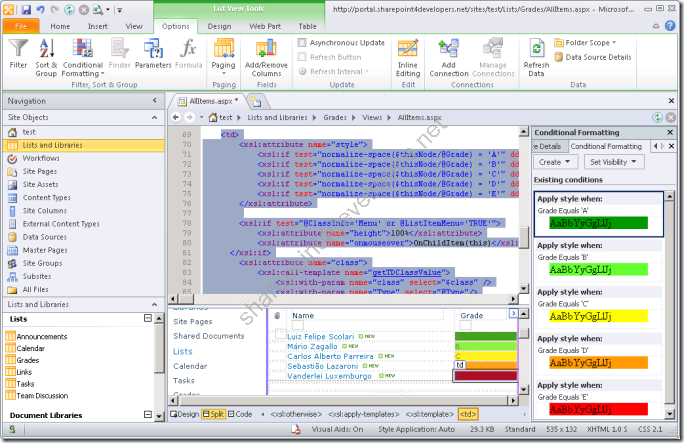Screen dimensions: 684x443
Task: Switch to Code view
Action: [x=240, y=414]
